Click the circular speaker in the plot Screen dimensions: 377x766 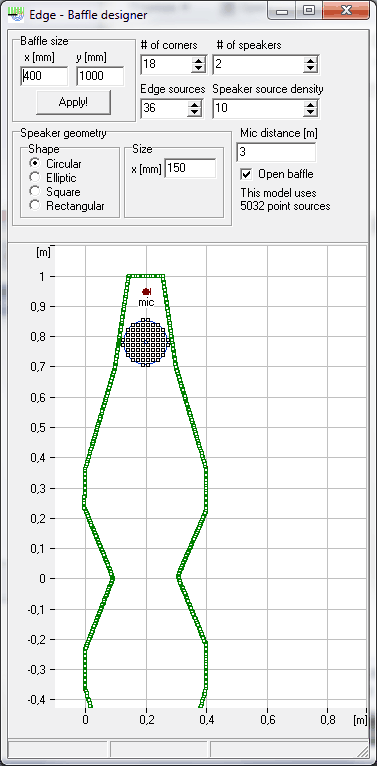tap(146, 342)
